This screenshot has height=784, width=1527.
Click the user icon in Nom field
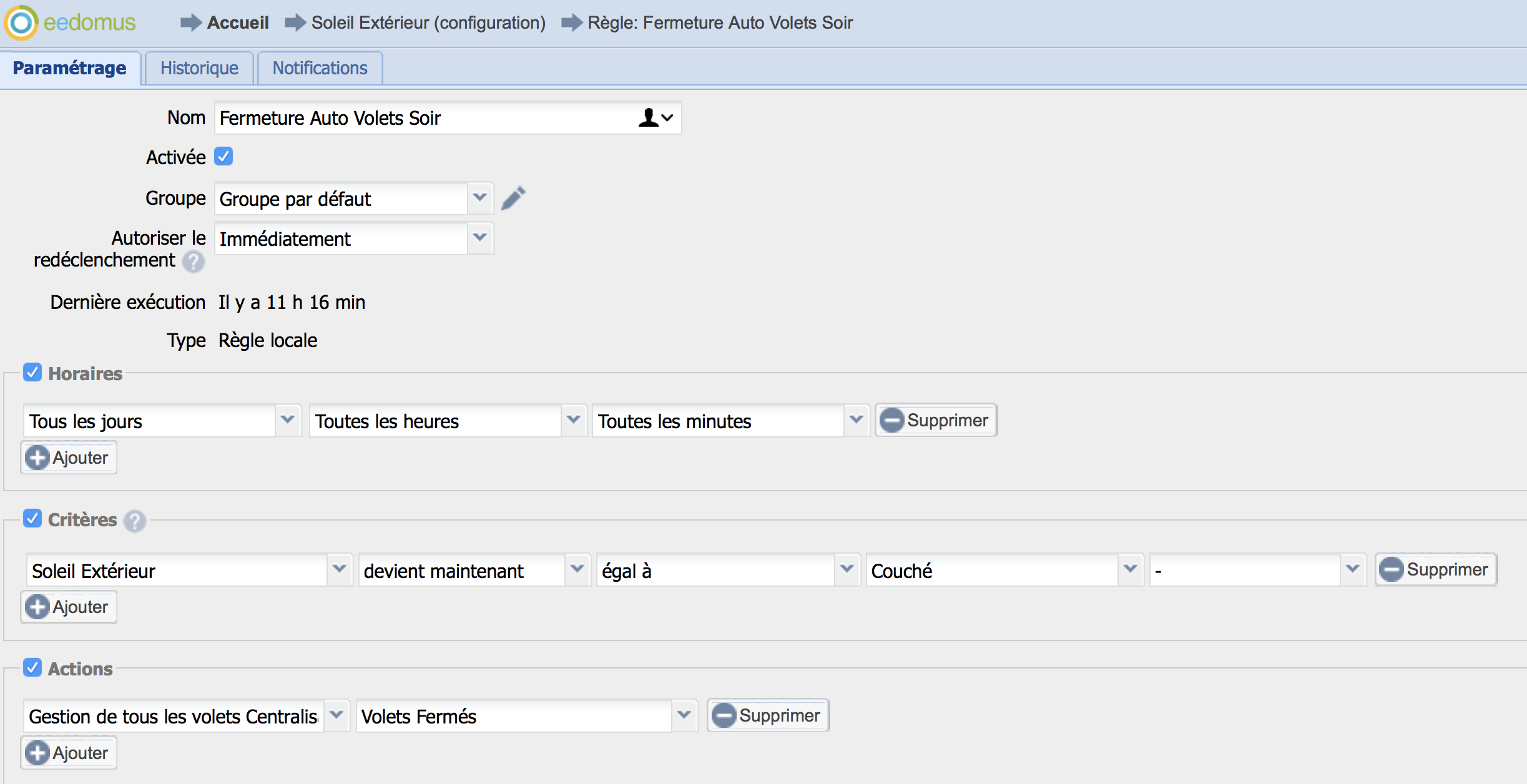(649, 118)
